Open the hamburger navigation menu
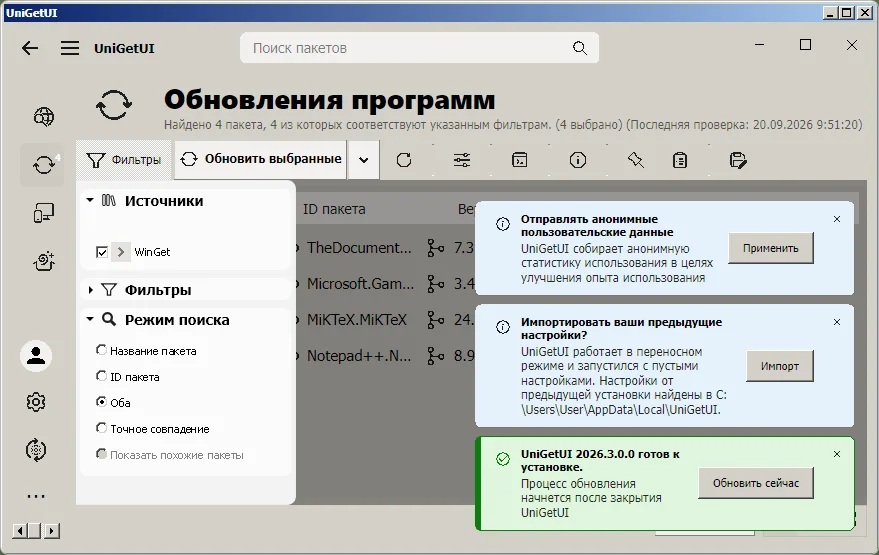Viewport: 879px width, 555px height. (70, 48)
